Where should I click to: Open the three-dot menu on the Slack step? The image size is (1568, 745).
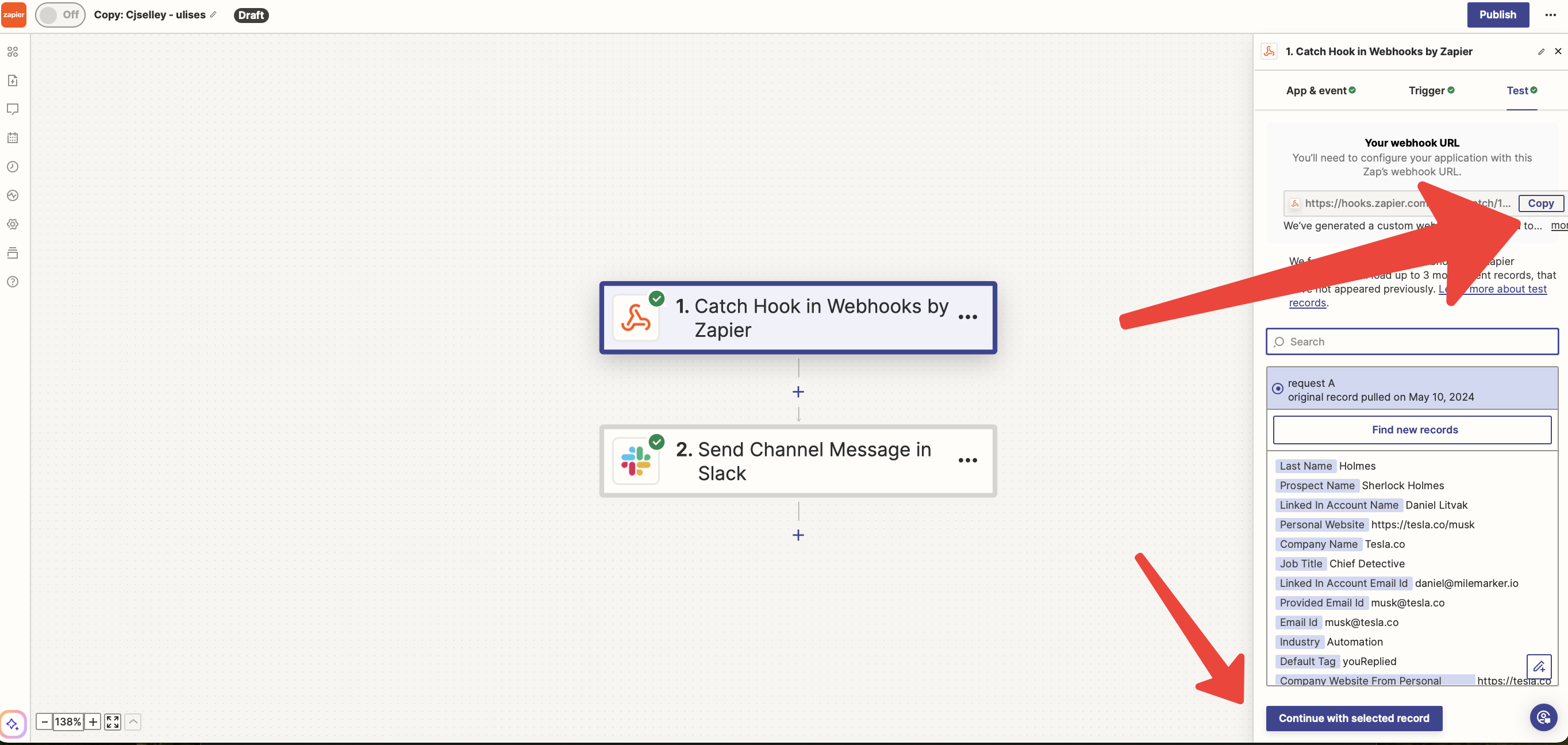point(967,460)
